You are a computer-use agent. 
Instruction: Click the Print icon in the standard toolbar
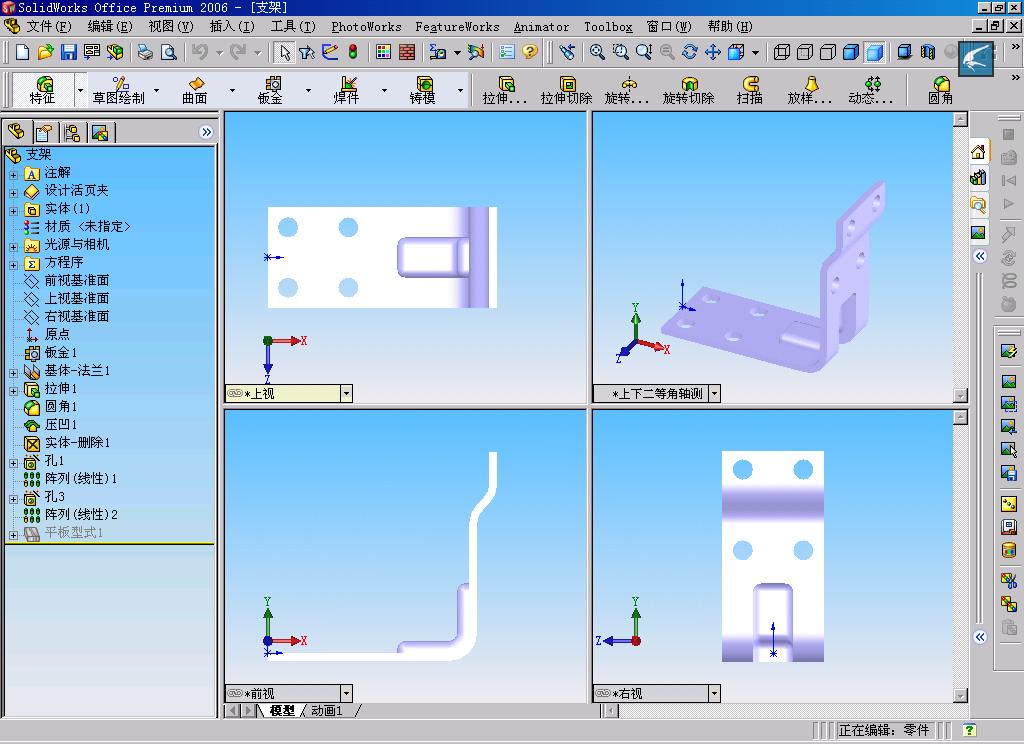tap(145, 52)
